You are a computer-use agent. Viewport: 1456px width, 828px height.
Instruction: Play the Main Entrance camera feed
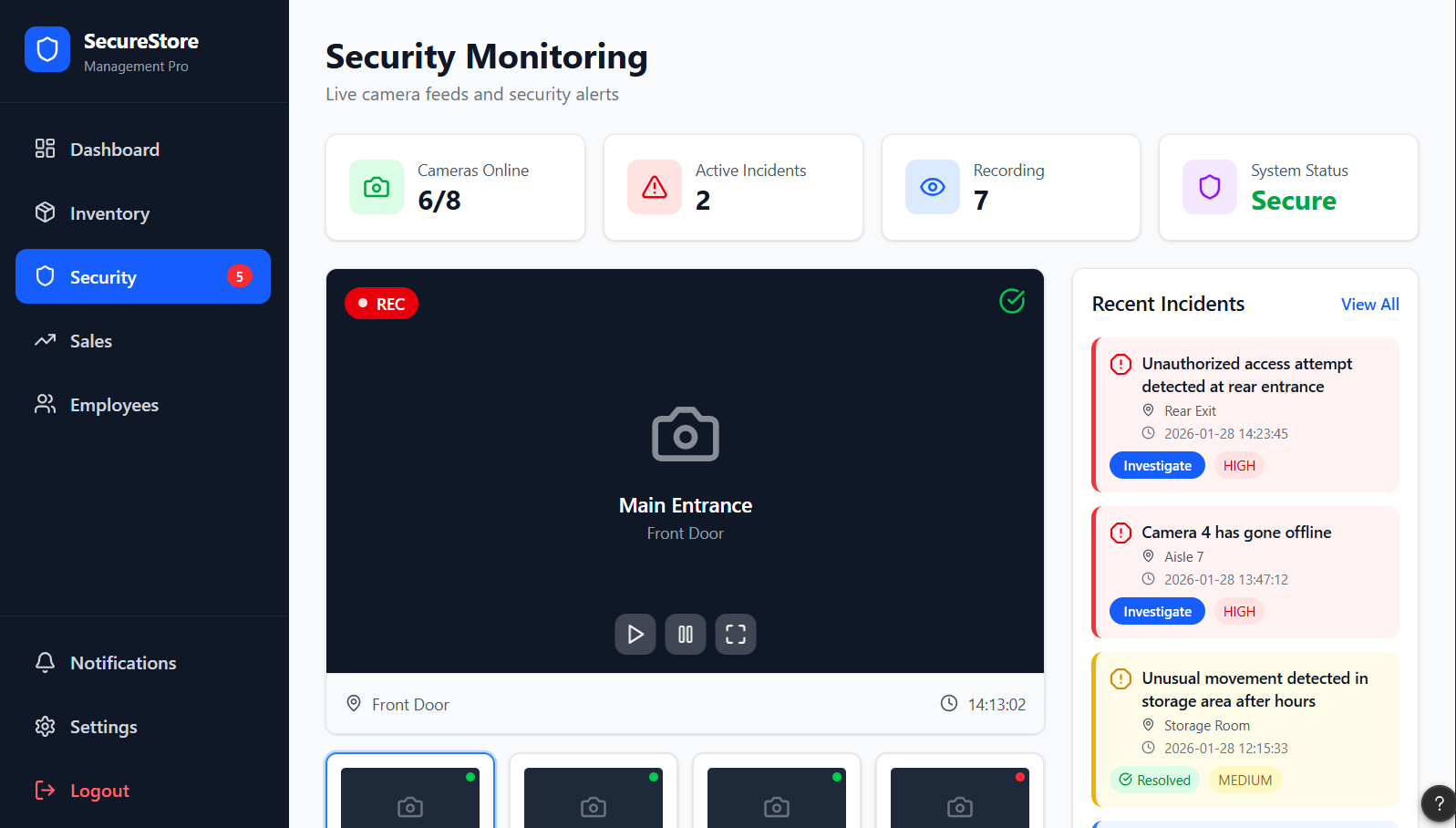(635, 634)
